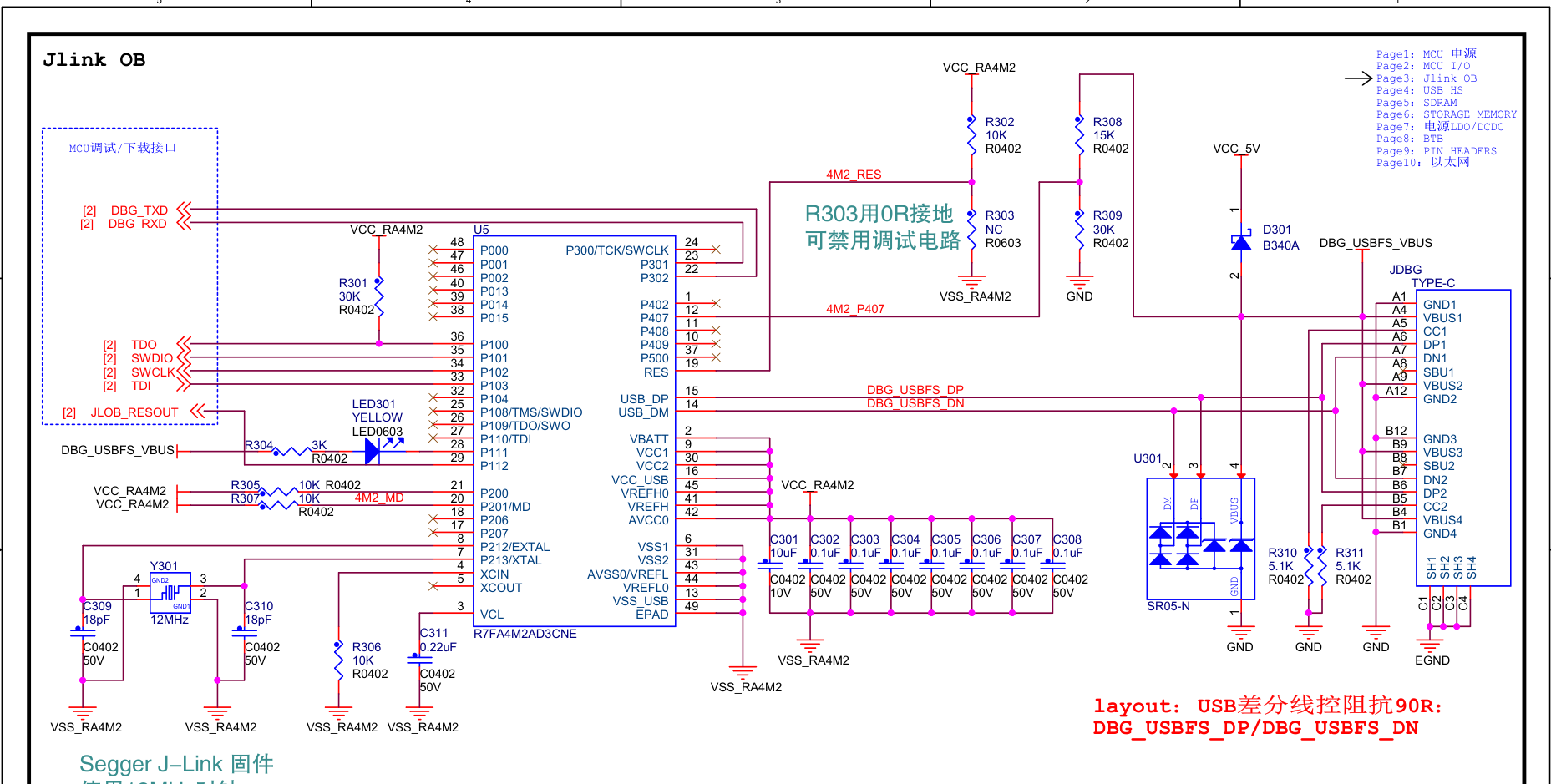
Task: Select the 4M2_RES net label
Action: pyautogui.click(x=854, y=175)
